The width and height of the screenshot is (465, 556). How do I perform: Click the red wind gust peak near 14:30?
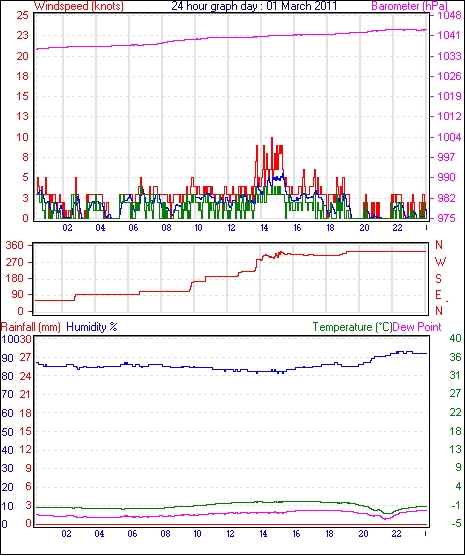click(x=272, y=139)
